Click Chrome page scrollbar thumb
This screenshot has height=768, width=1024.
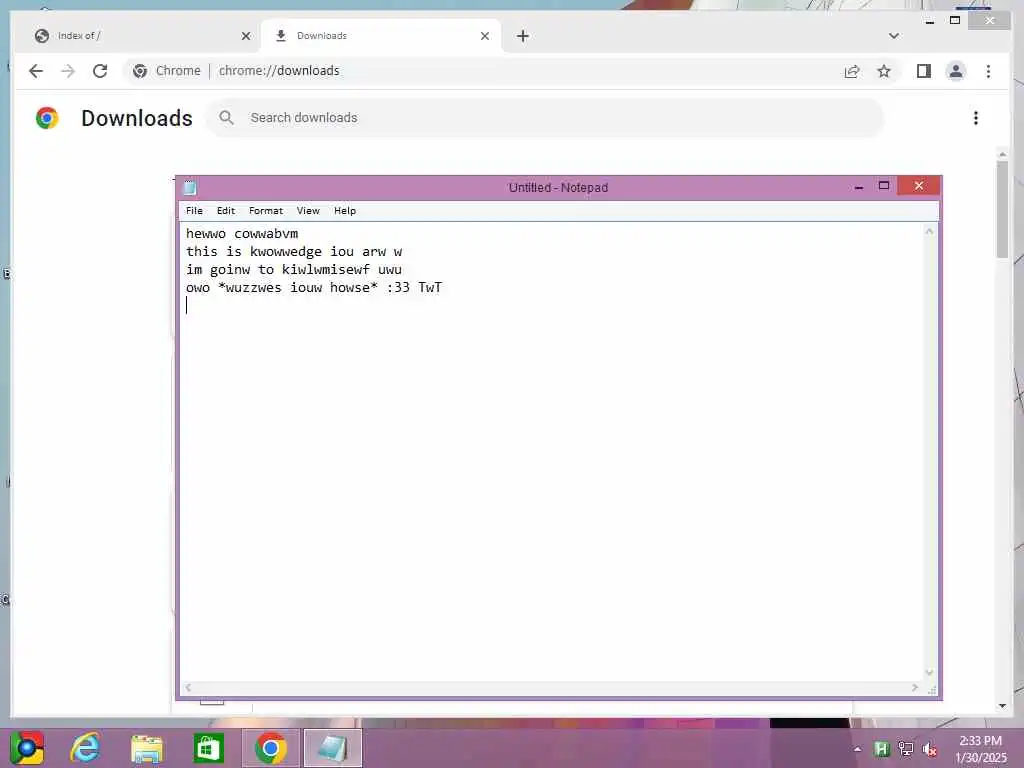point(1002,209)
